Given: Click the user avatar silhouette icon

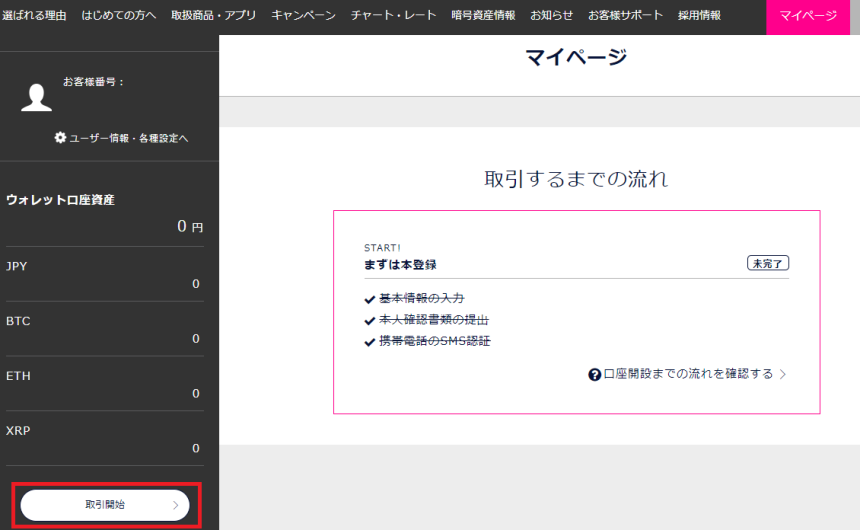Looking at the screenshot, I should pos(37,96).
